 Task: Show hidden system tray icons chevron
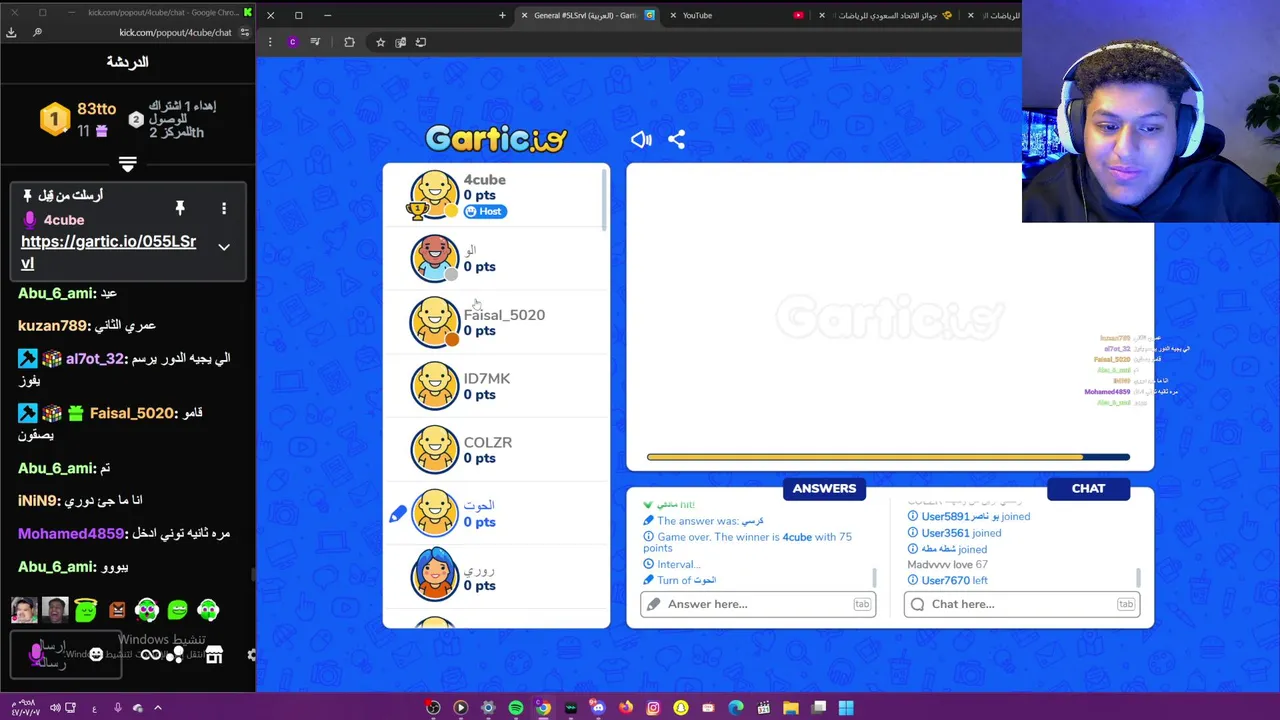(157, 708)
